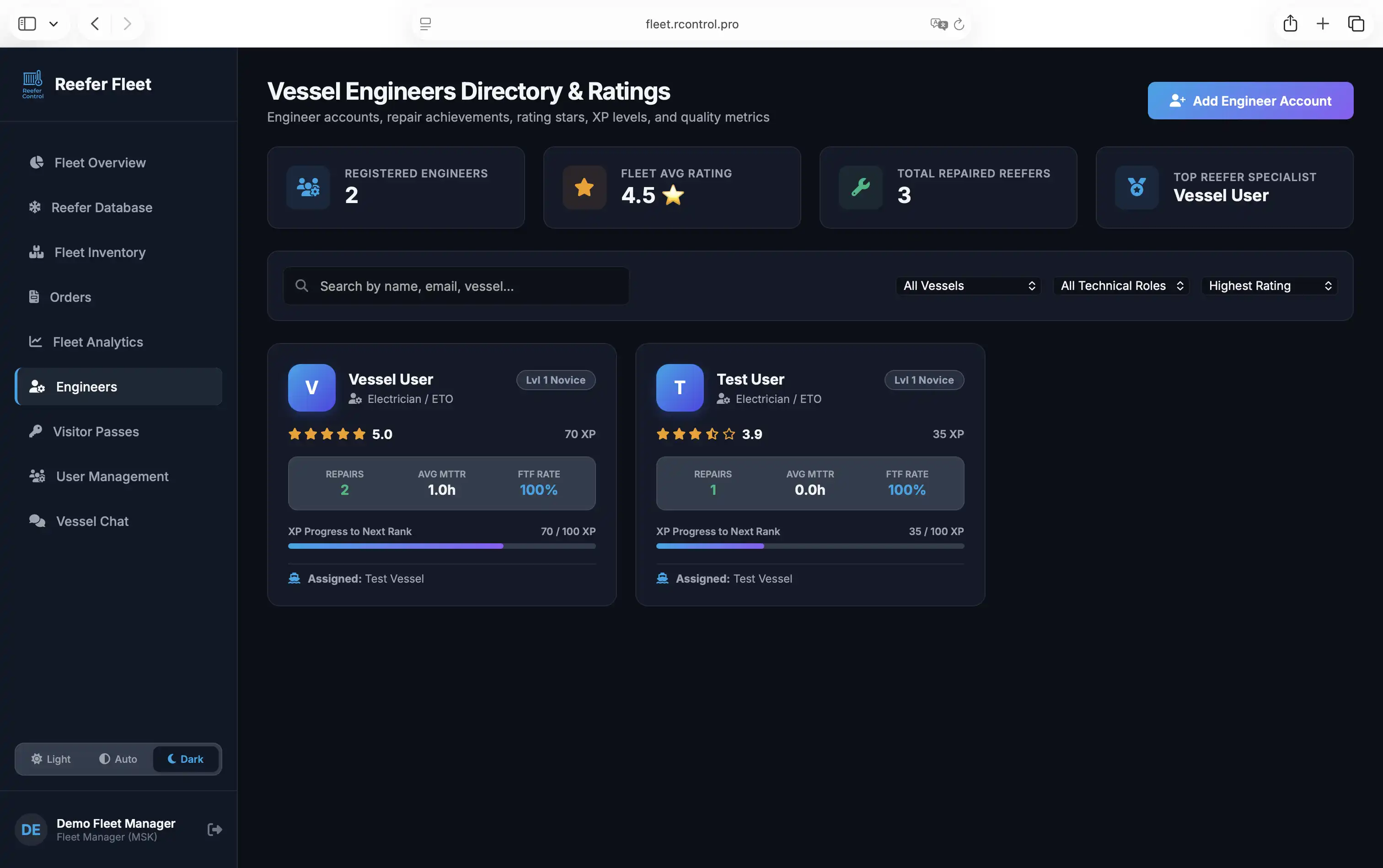Click the fleet.rcontrol.pro address bar
Image resolution: width=1383 pixels, height=868 pixels.
(692, 24)
